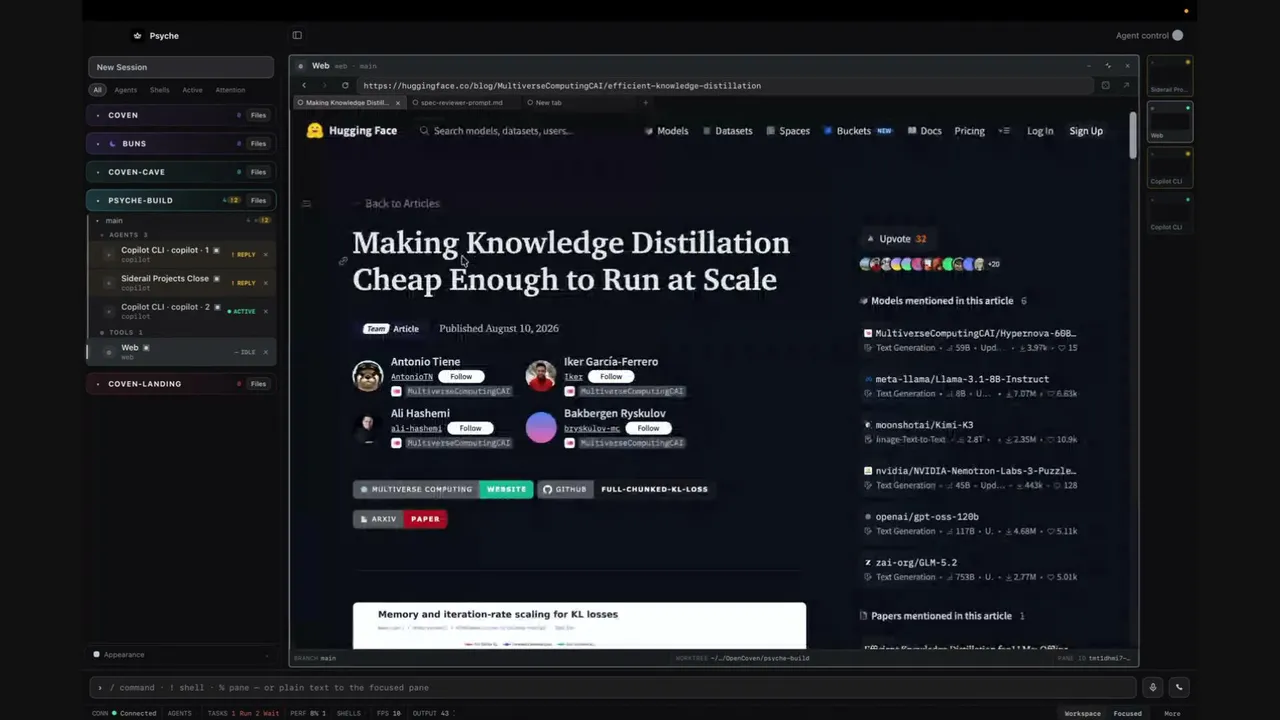
Task: Search models, datasets, users field
Action: click(502, 131)
